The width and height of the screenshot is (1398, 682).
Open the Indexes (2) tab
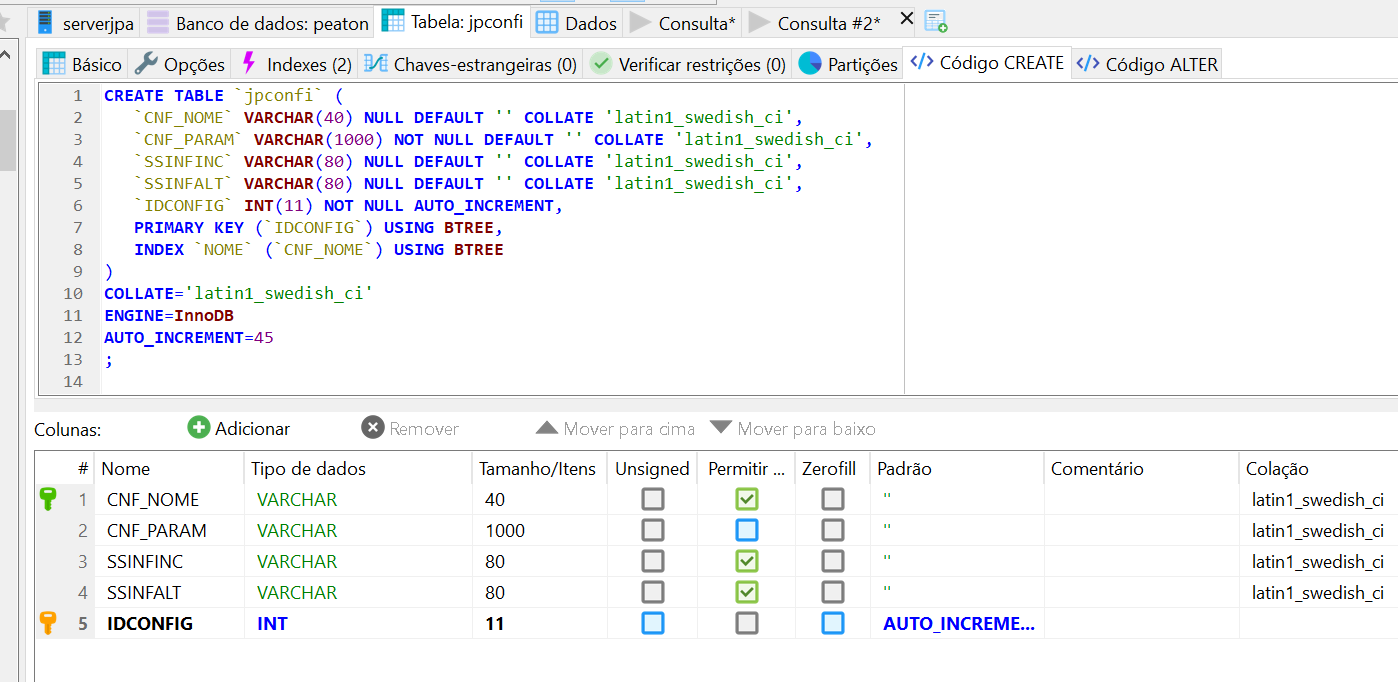[296, 65]
